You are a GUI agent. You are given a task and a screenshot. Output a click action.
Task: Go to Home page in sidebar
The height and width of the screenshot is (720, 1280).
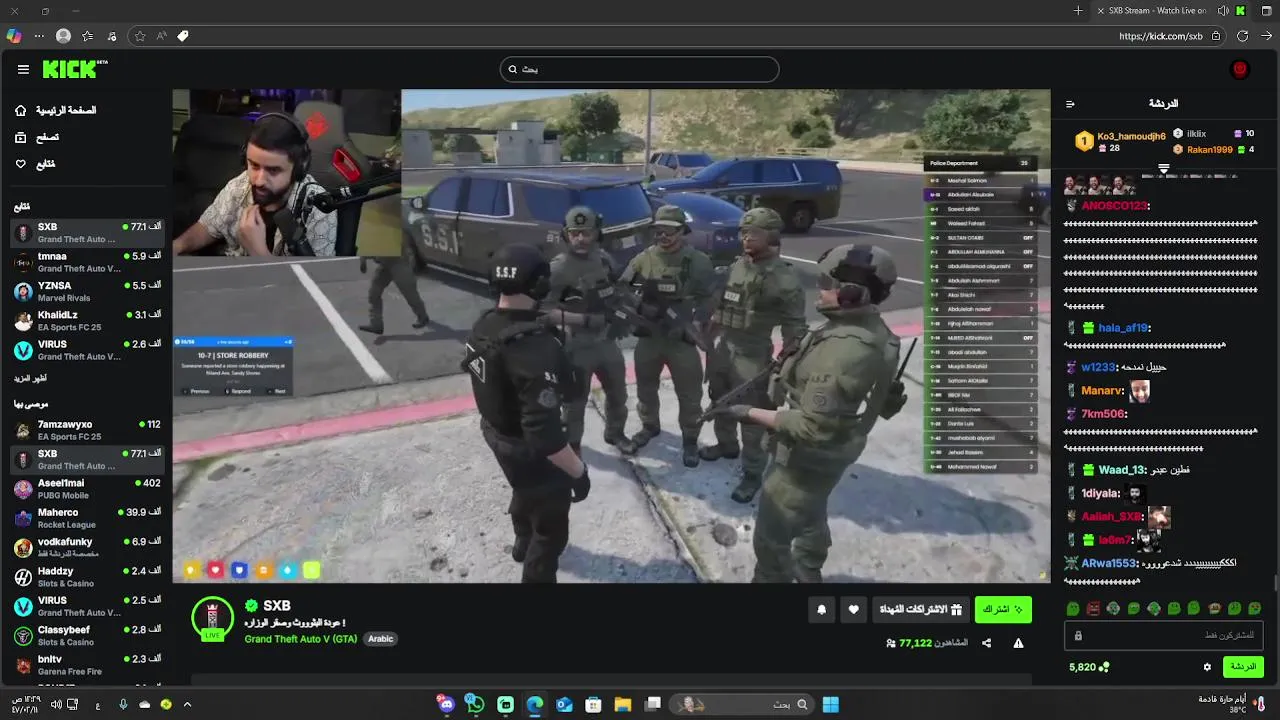(56, 110)
